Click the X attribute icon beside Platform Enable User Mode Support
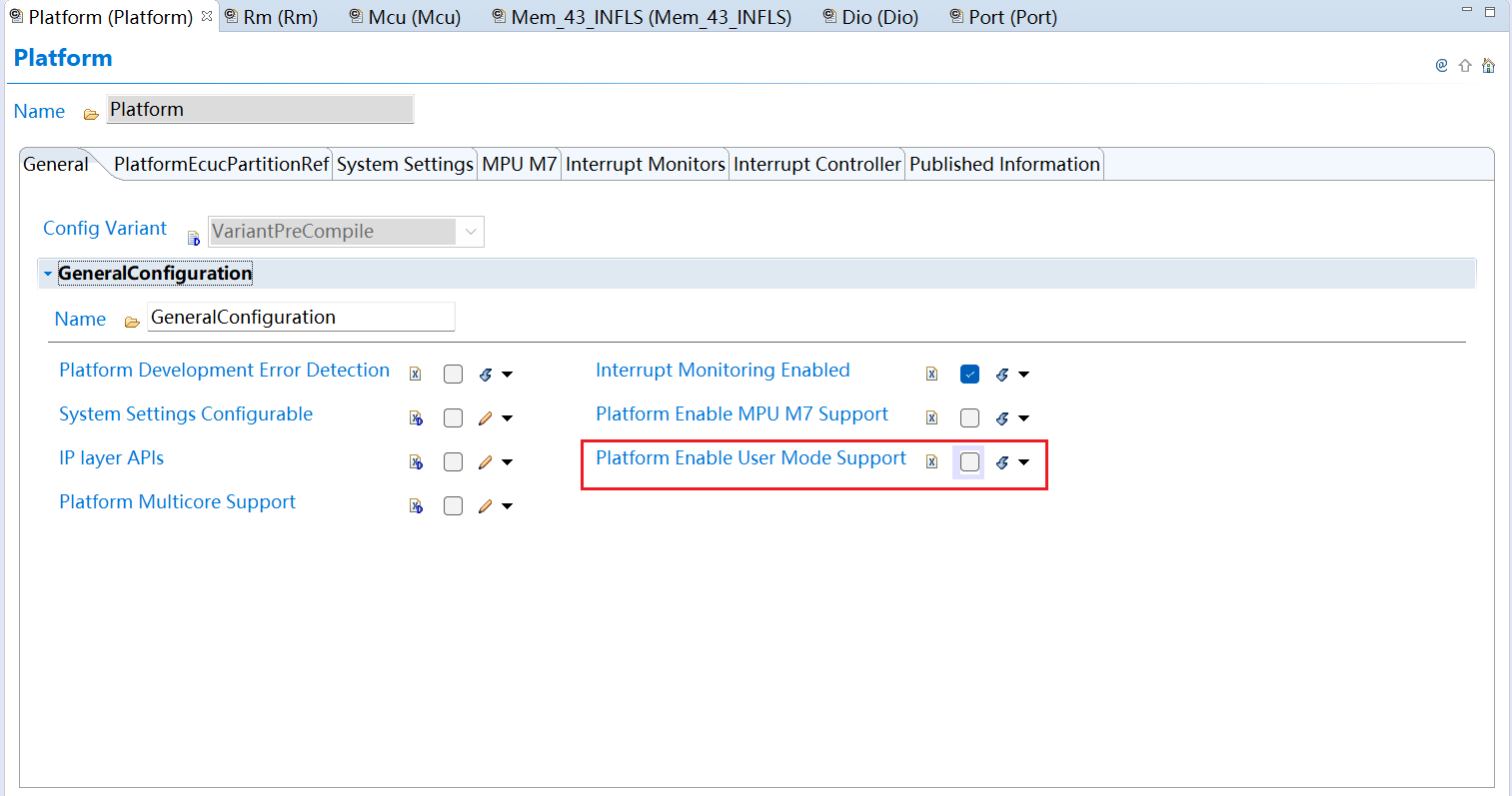 [931, 461]
